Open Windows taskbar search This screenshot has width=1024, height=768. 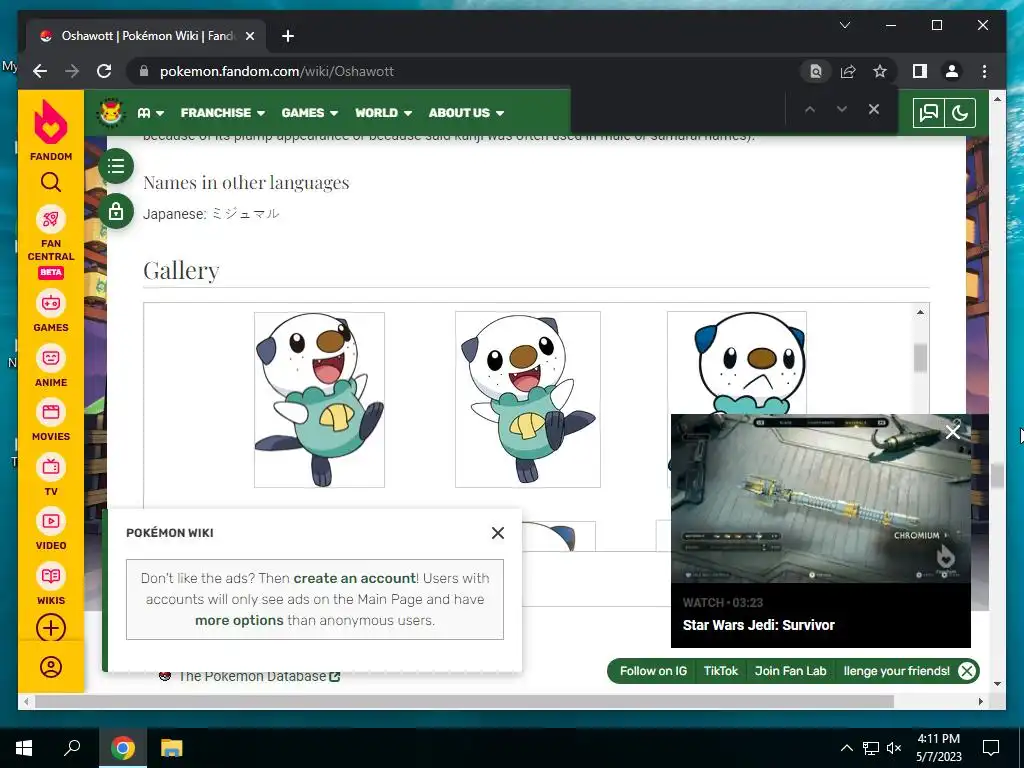click(72, 748)
